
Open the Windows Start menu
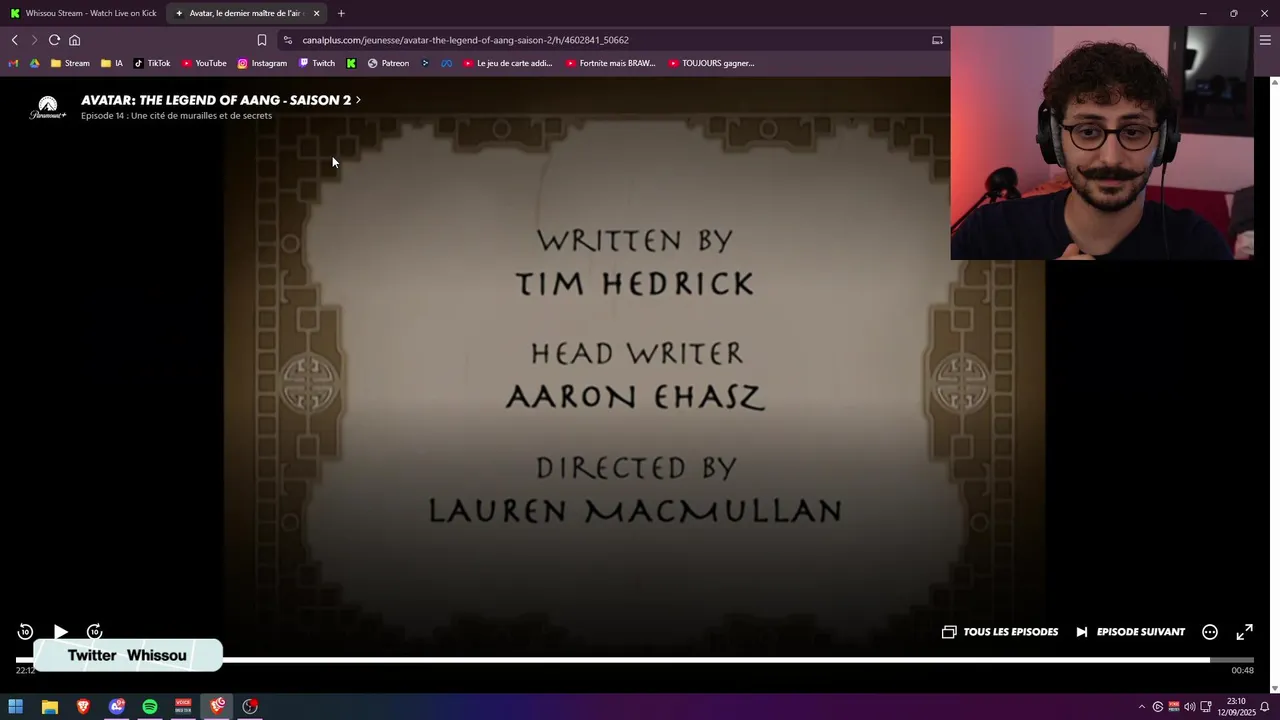coord(16,707)
